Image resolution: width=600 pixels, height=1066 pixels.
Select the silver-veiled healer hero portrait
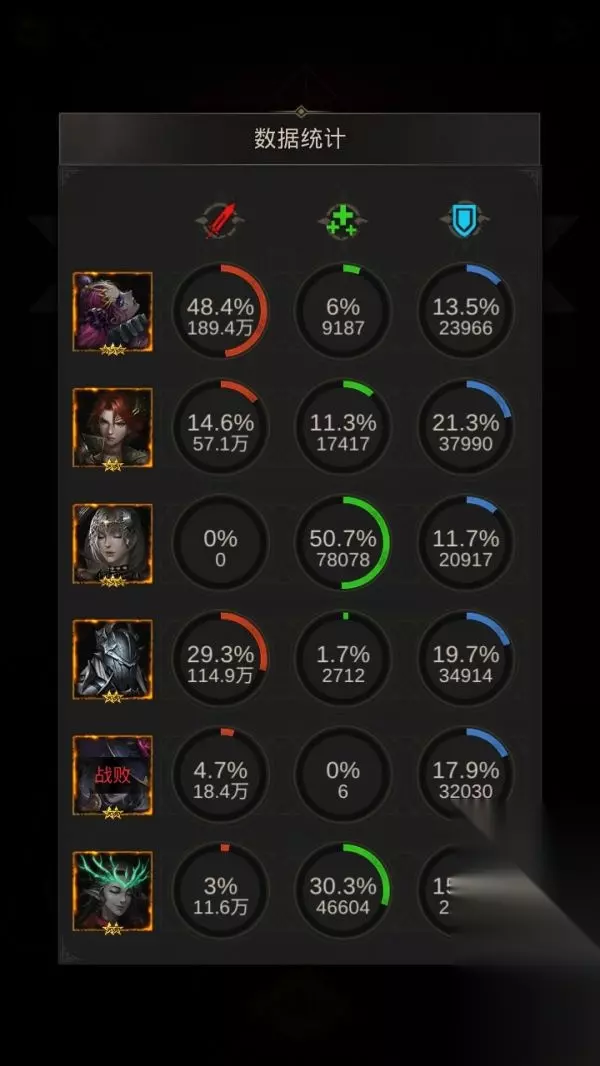113,543
